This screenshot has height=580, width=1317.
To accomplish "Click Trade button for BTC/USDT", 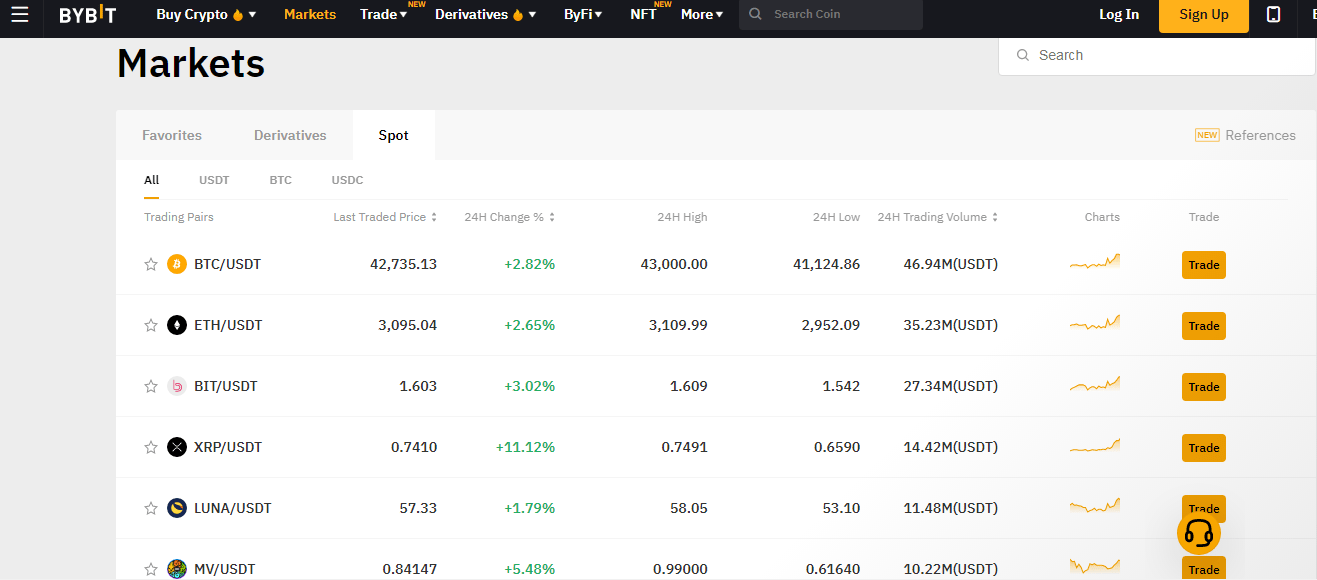I will coord(1204,265).
